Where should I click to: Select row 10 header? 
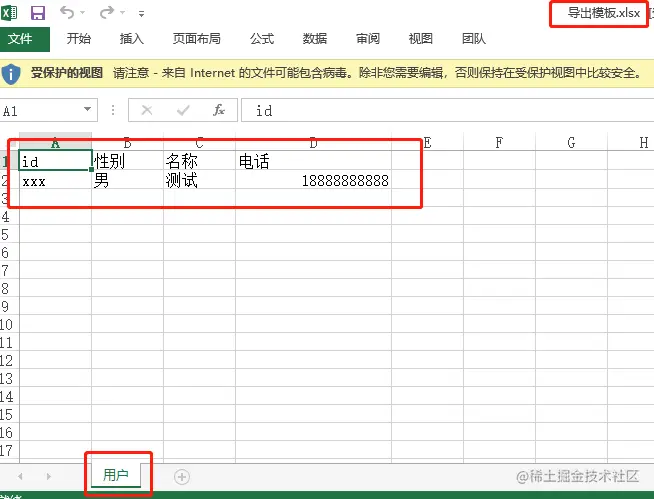pos(9,324)
